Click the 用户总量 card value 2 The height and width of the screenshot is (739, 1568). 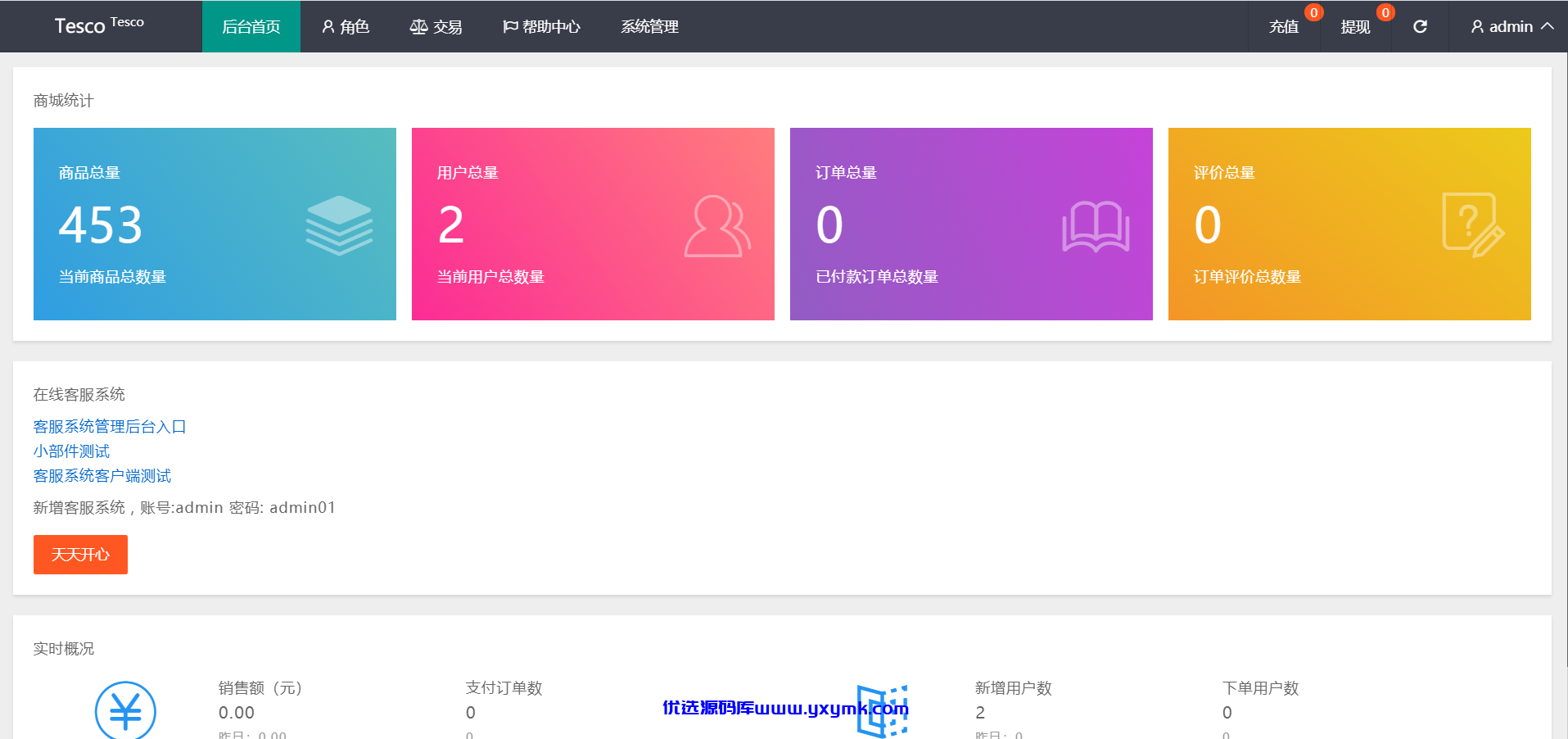[451, 224]
